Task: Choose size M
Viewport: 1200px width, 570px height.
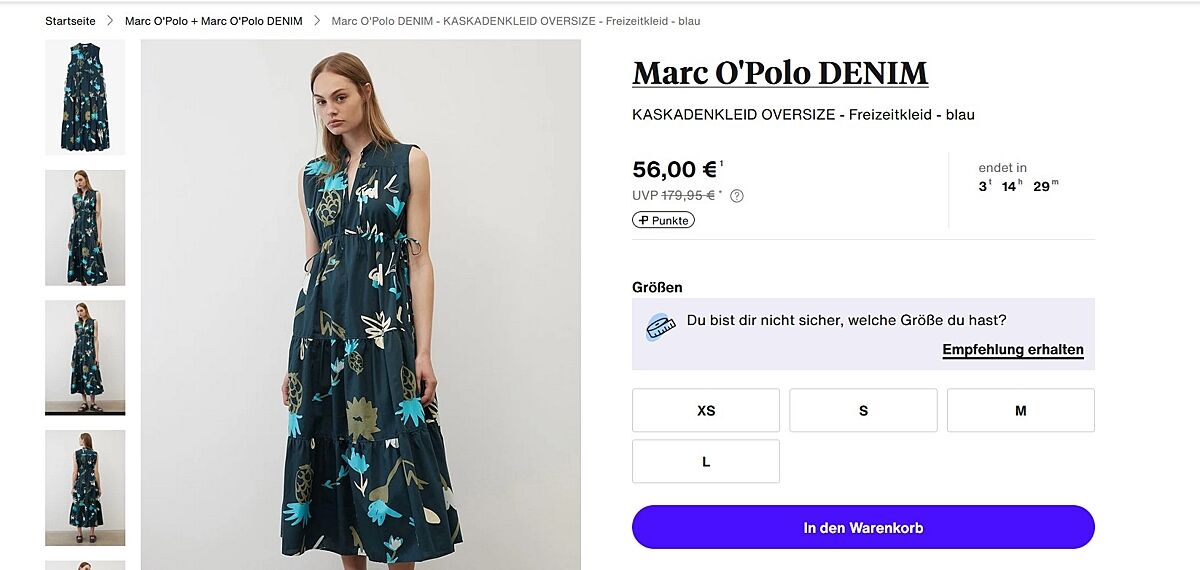Action: 1020,410
